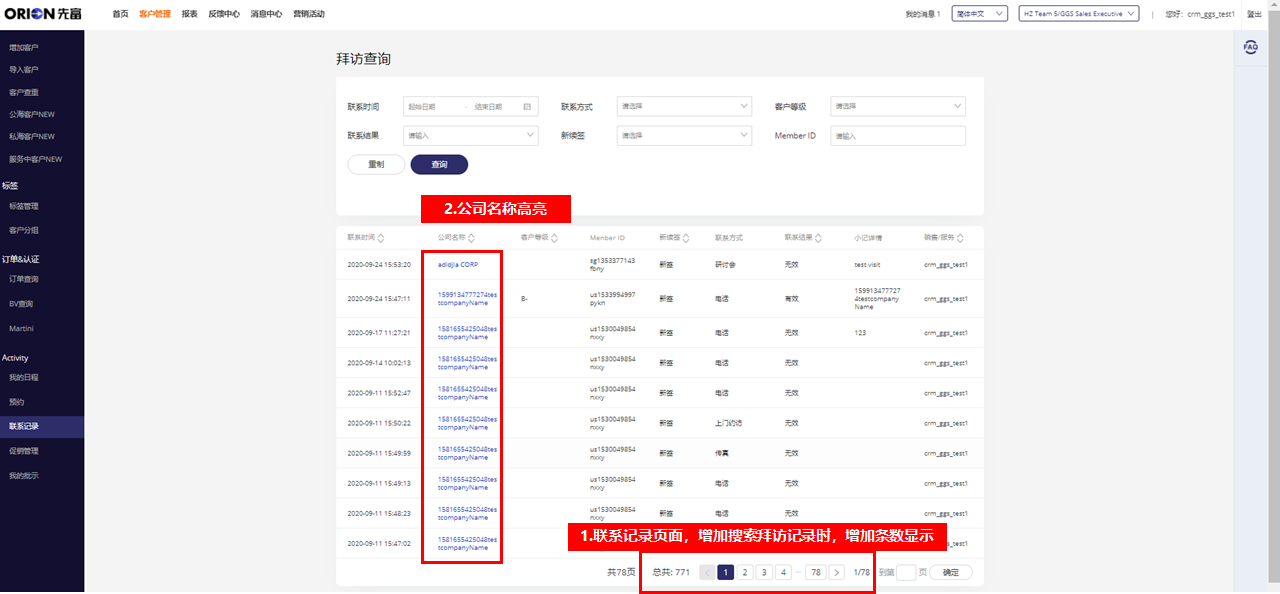Open 首页 in the top navigation
This screenshot has width=1280, height=594.
(x=120, y=14)
